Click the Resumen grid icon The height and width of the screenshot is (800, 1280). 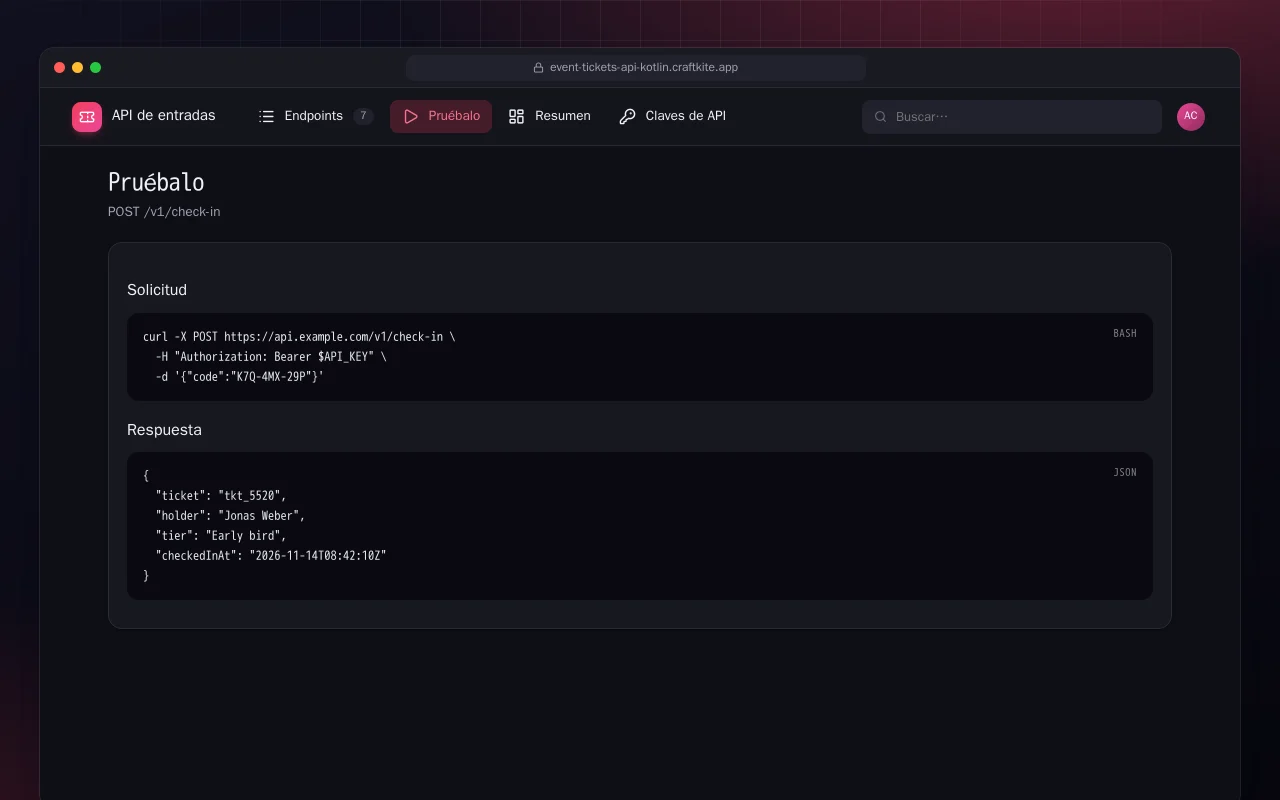[x=516, y=116]
